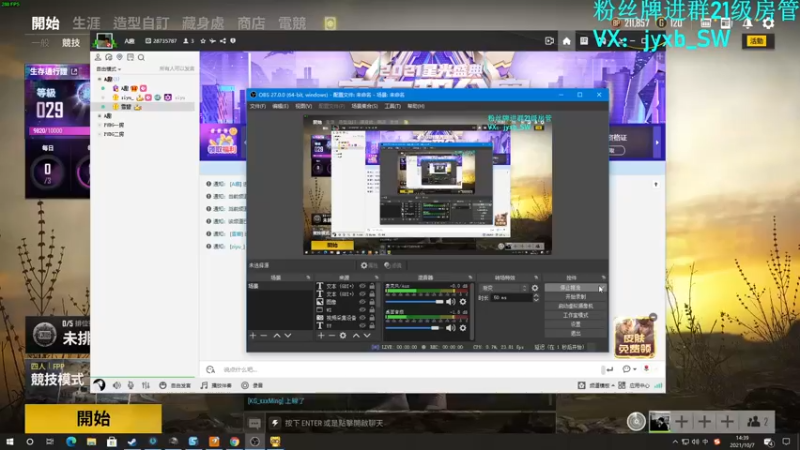Click the transition duration field showing 50 ms

(x=512, y=297)
